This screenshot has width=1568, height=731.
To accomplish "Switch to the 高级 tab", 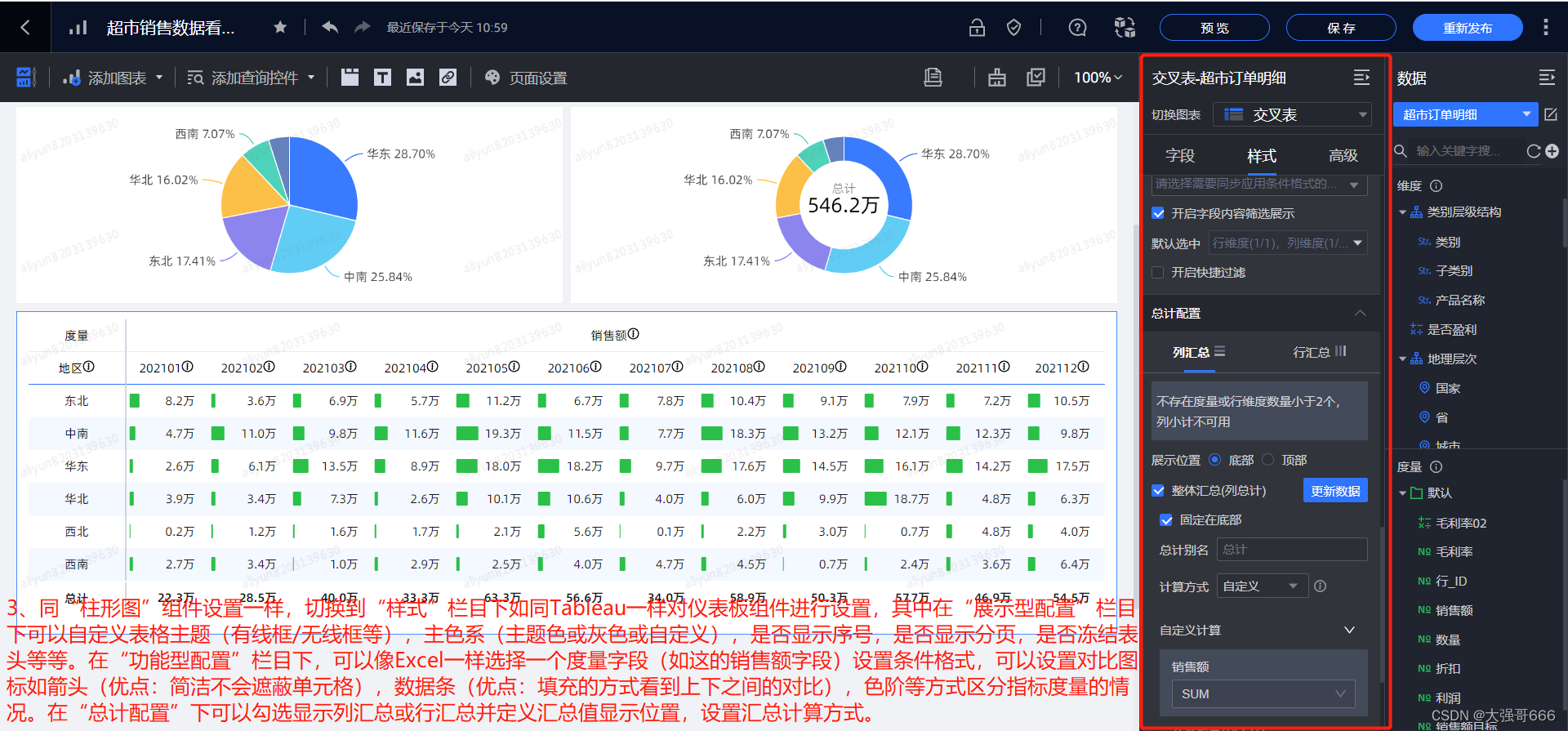I will point(1343,155).
